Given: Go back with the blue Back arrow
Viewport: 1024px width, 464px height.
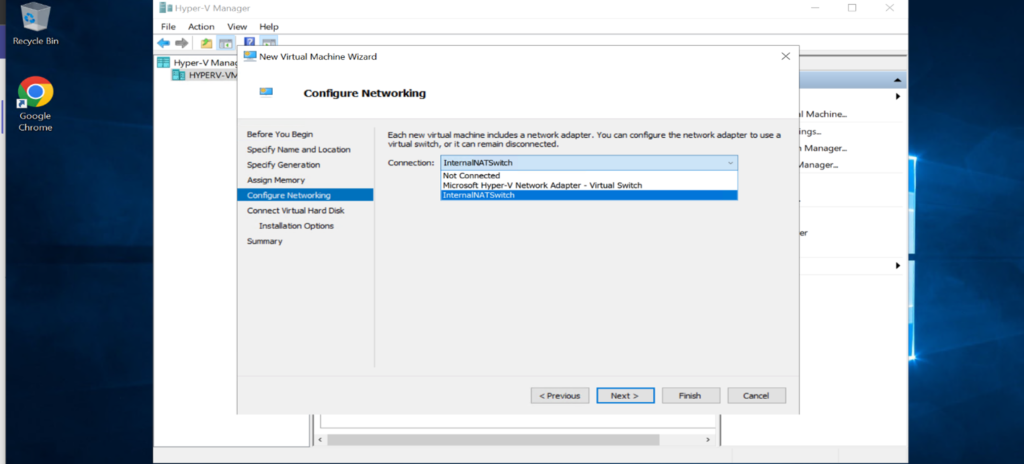Looking at the screenshot, I should (x=164, y=43).
